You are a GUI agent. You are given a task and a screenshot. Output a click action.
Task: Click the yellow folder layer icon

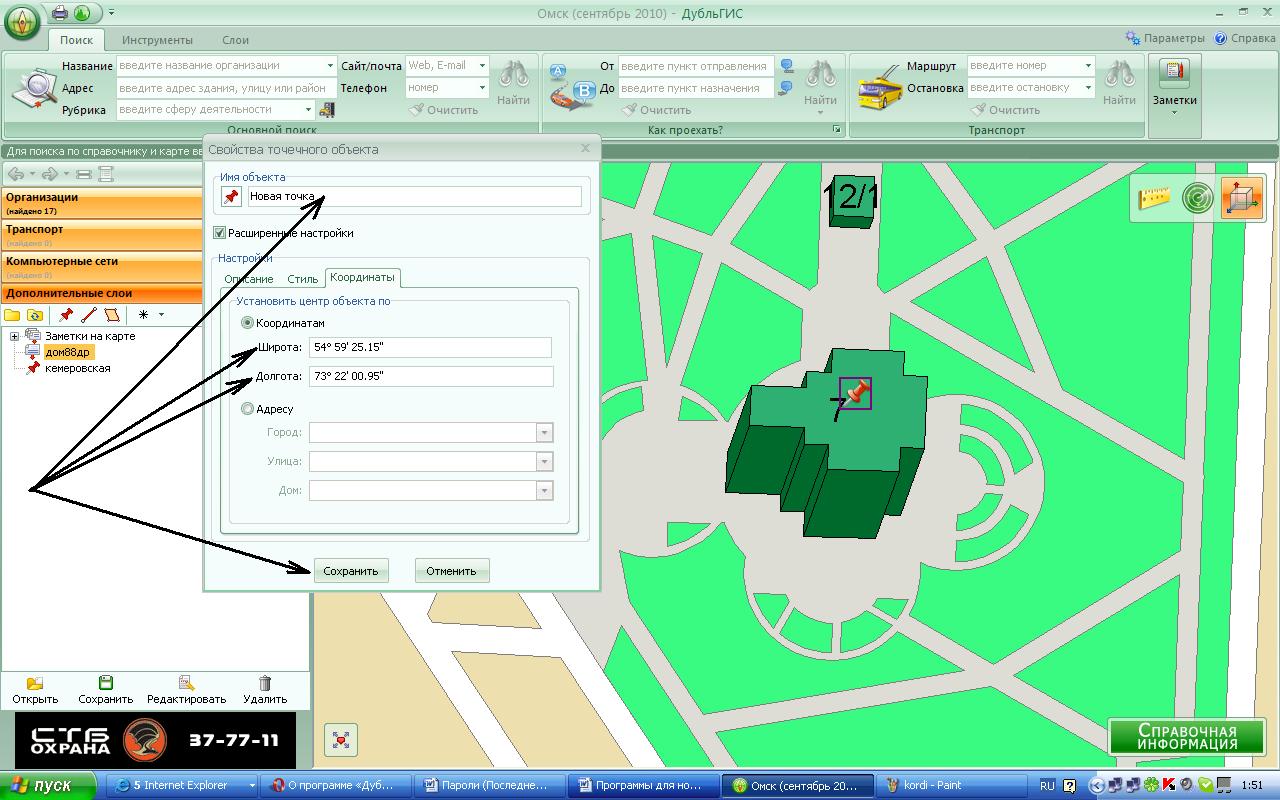click(12, 315)
